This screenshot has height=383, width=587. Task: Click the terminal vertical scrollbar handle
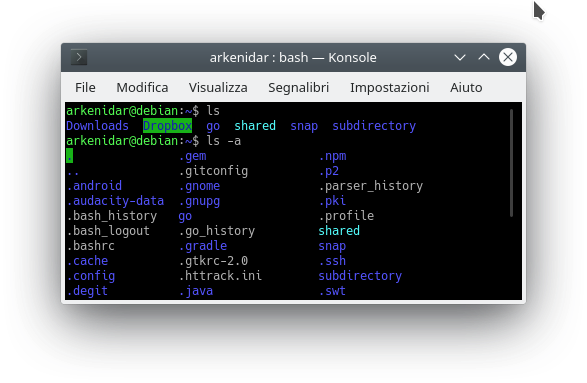(511, 163)
